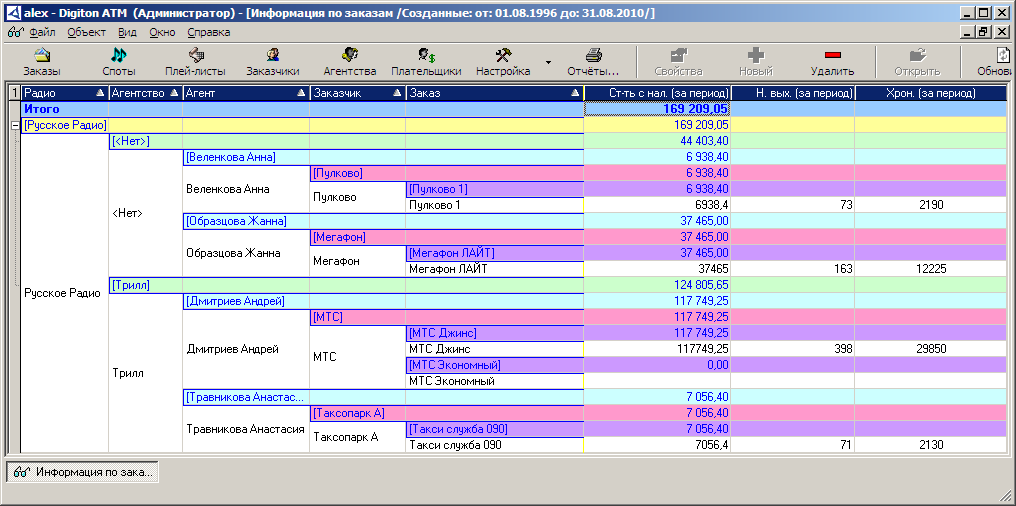Open Отчёты printer icon

[594, 54]
